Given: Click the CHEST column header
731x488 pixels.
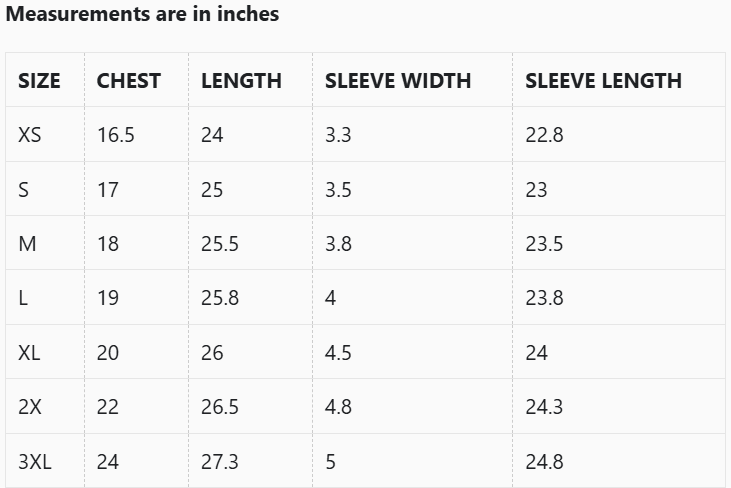Looking at the screenshot, I should coord(128,81).
